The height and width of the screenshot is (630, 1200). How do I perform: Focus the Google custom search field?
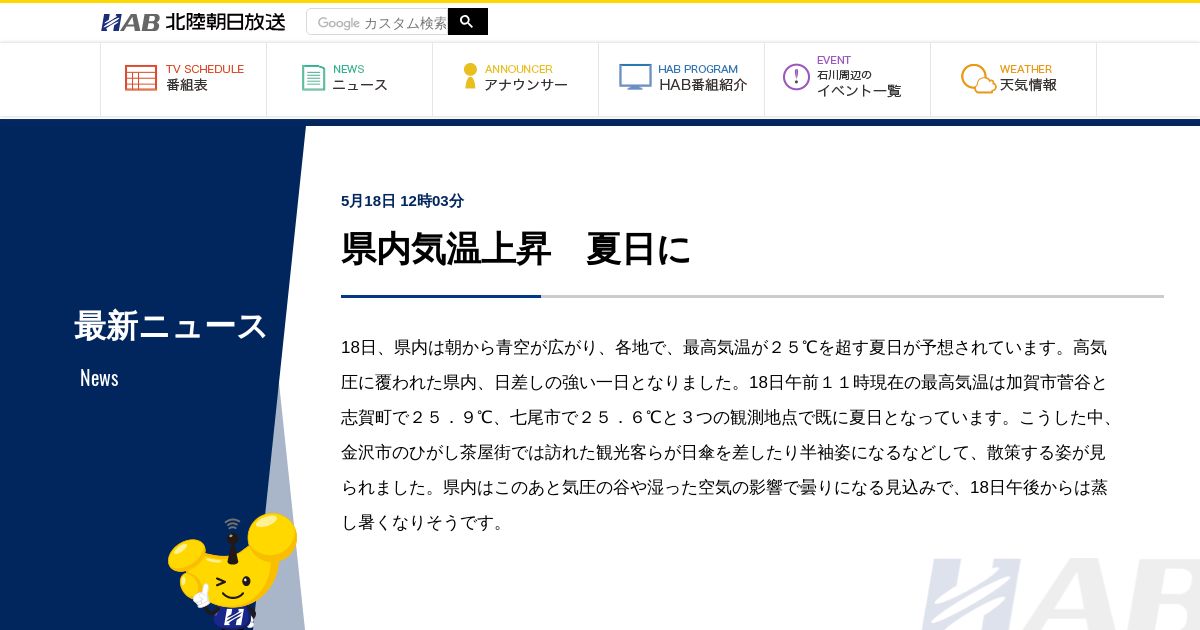378,22
